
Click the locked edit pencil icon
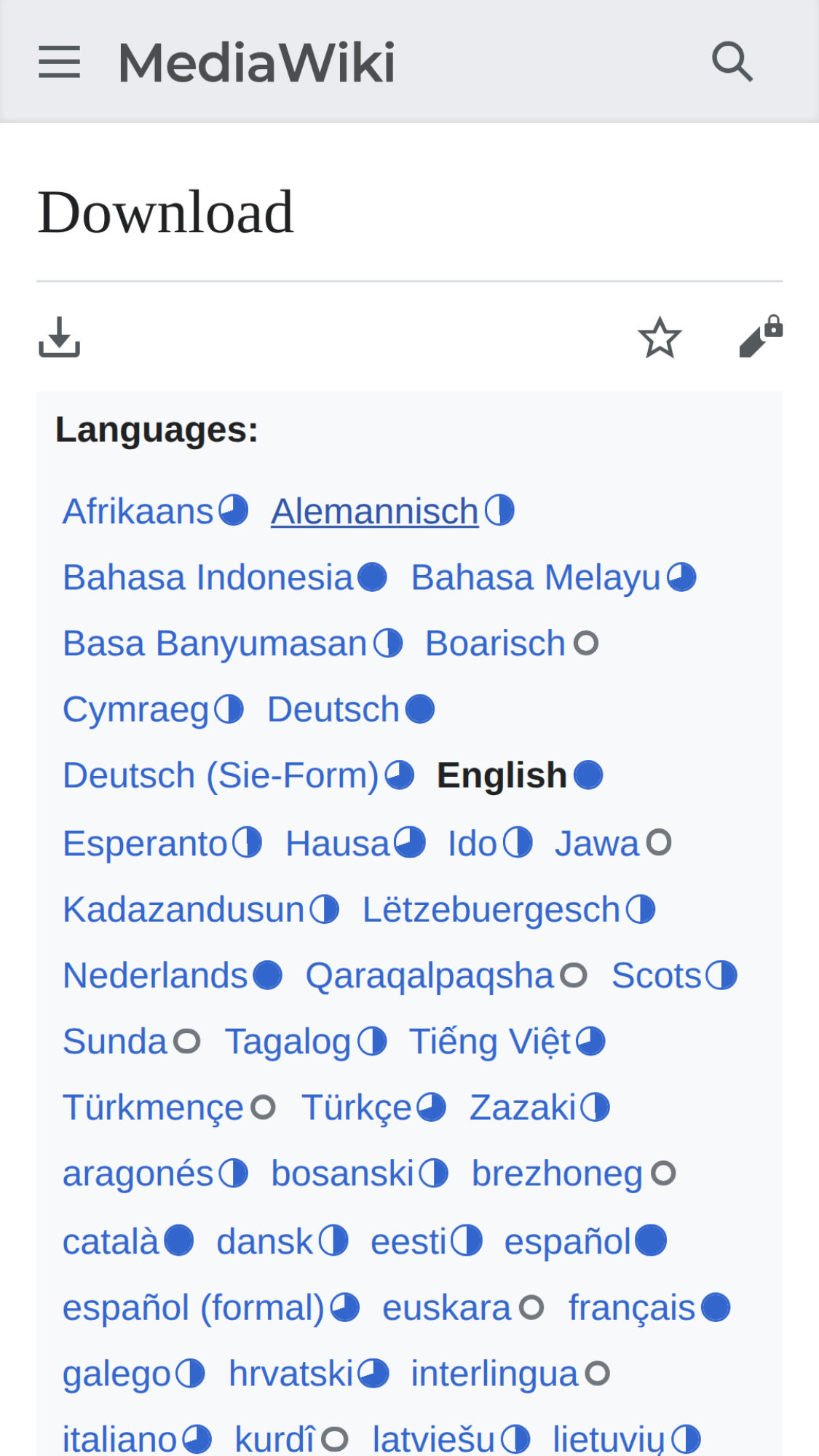click(x=760, y=337)
